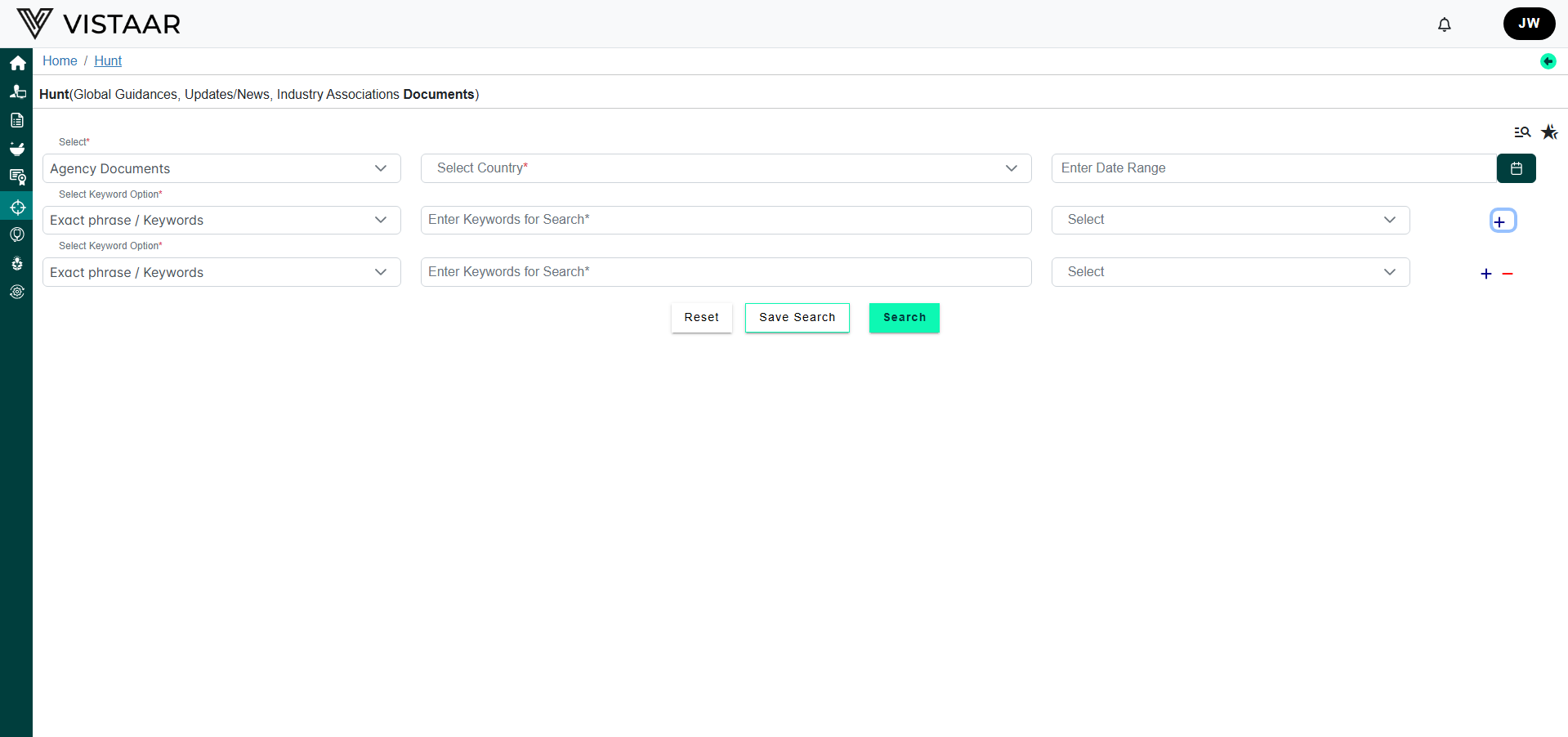Open the second row Select dropdown
Viewport: 1568px width, 737px height.
(x=1230, y=272)
